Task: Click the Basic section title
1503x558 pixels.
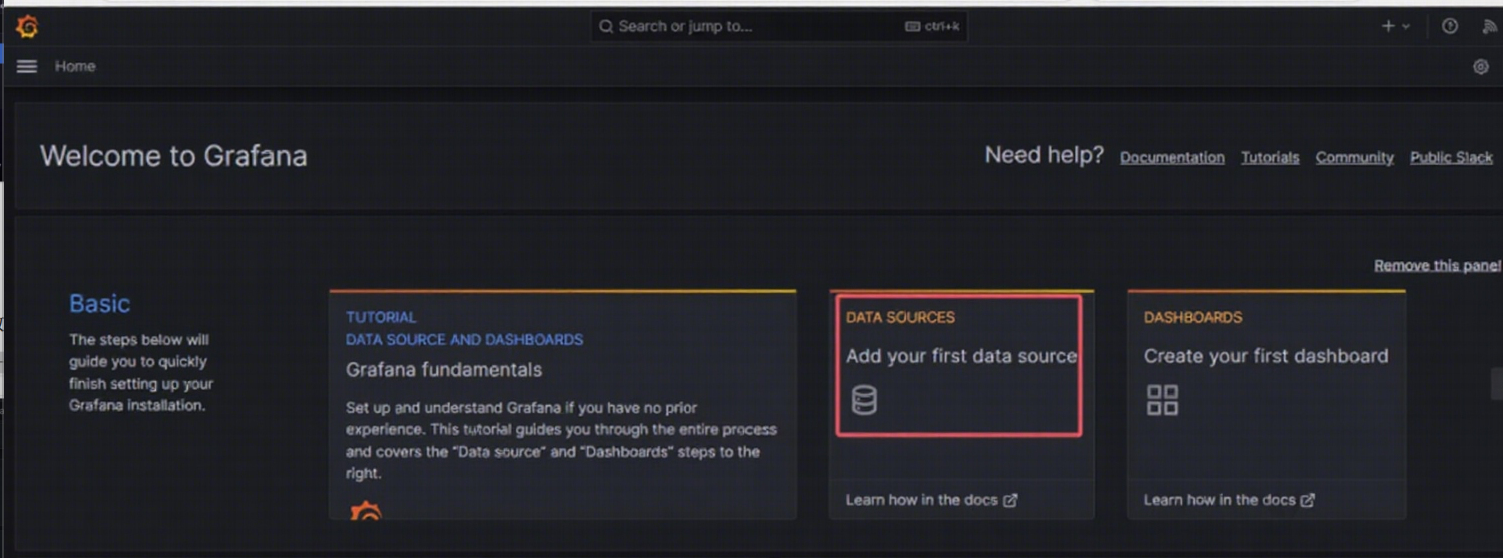Action: click(99, 303)
